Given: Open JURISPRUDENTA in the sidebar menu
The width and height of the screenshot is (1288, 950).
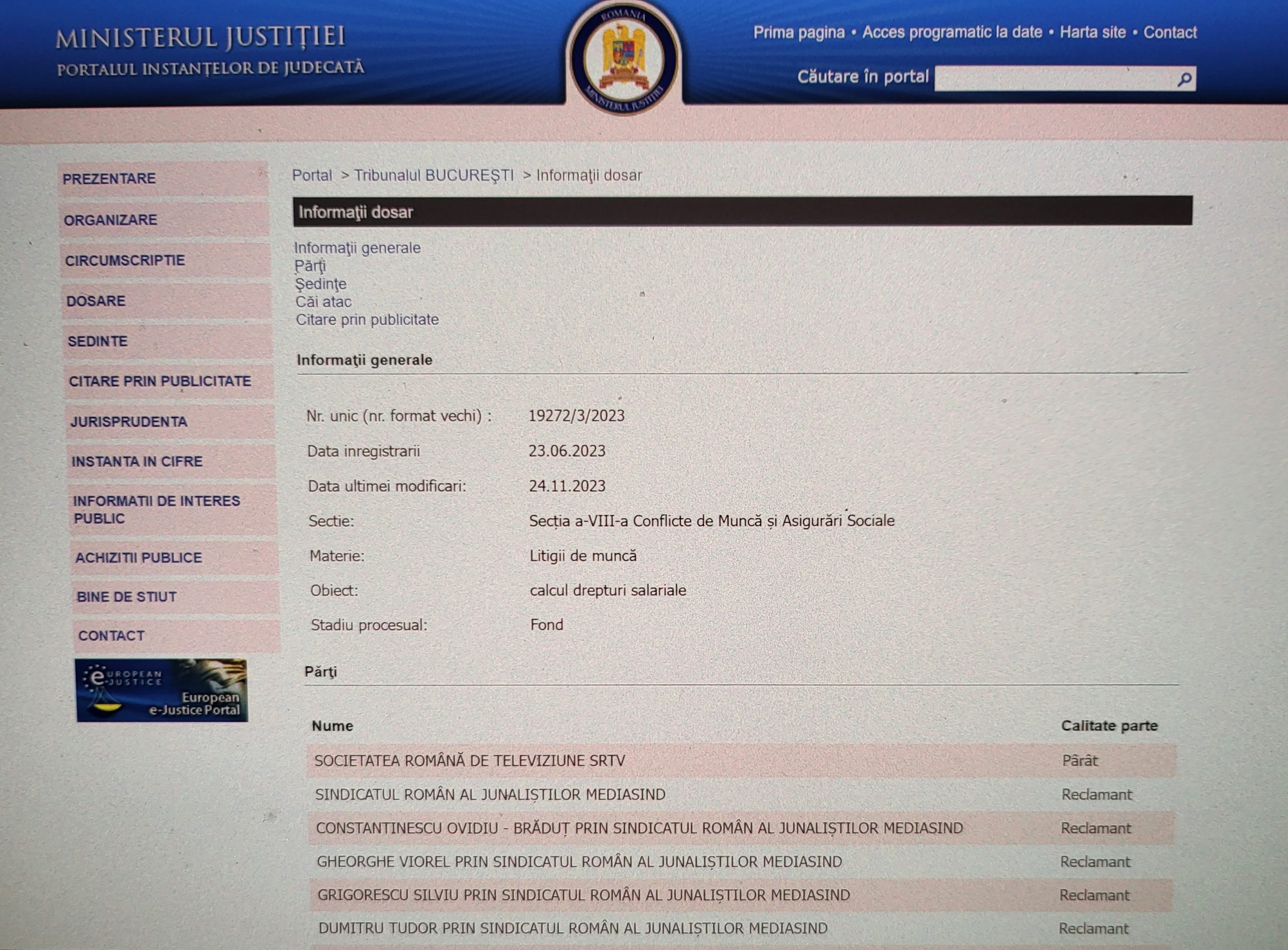Looking at the screenshot, I should click(x=170, y=422).
